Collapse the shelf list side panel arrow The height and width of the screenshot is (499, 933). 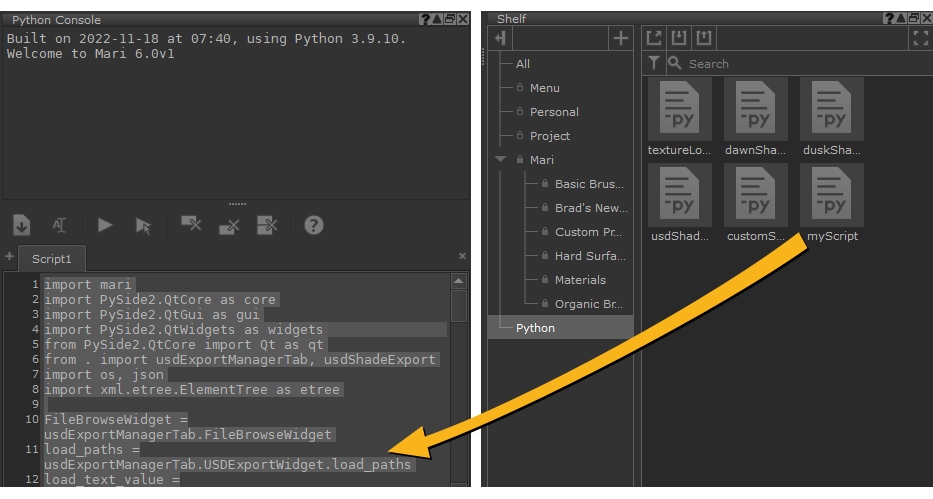(x=500, y=38)
